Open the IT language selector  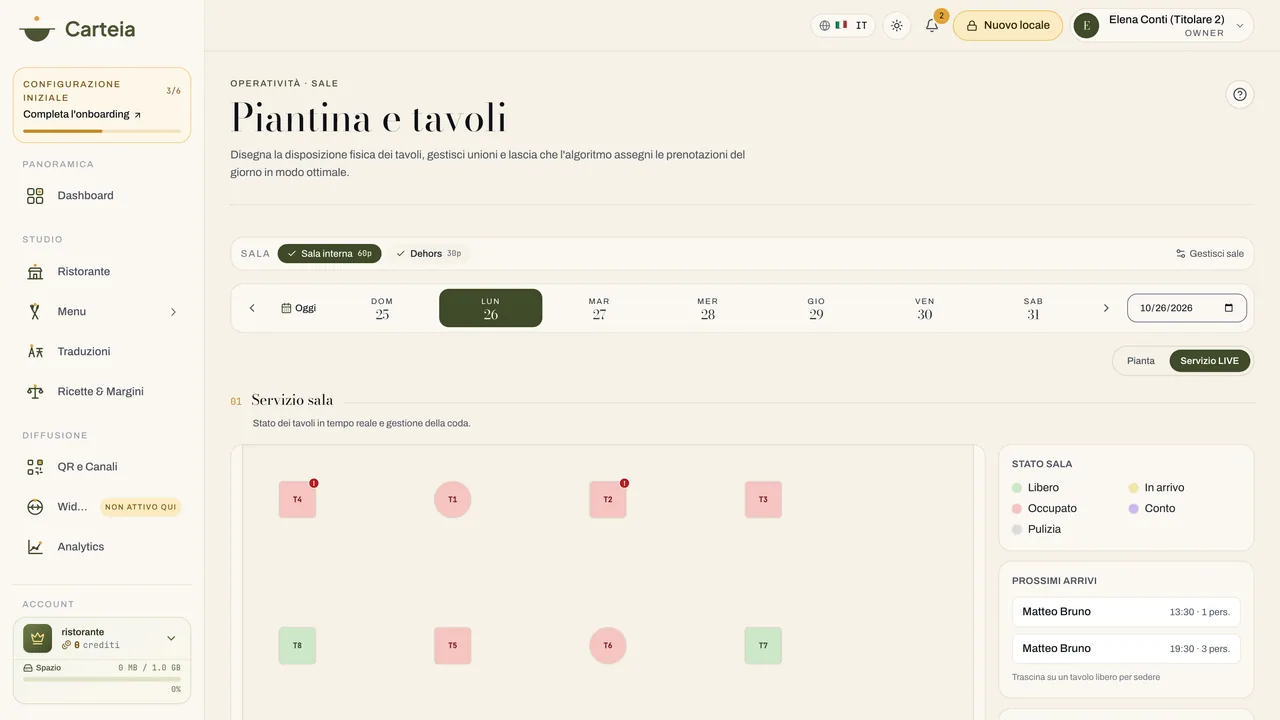coord(843,26)
